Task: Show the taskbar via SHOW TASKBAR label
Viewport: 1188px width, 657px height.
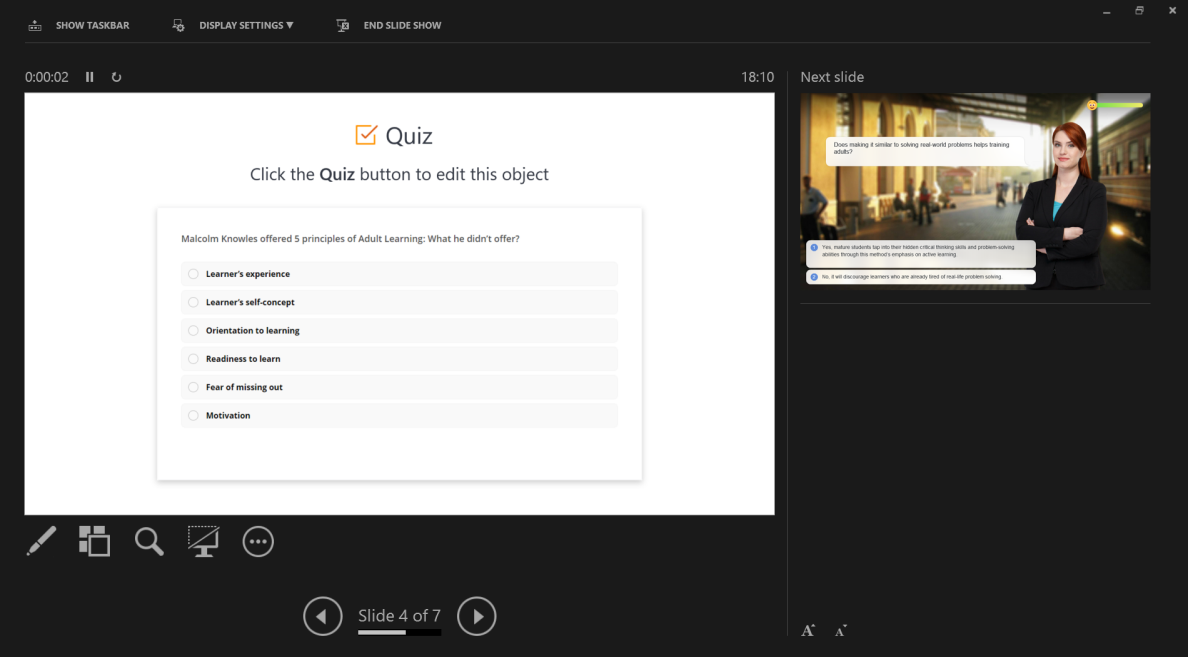Action: pyautogui.click(x=92, y=26)
